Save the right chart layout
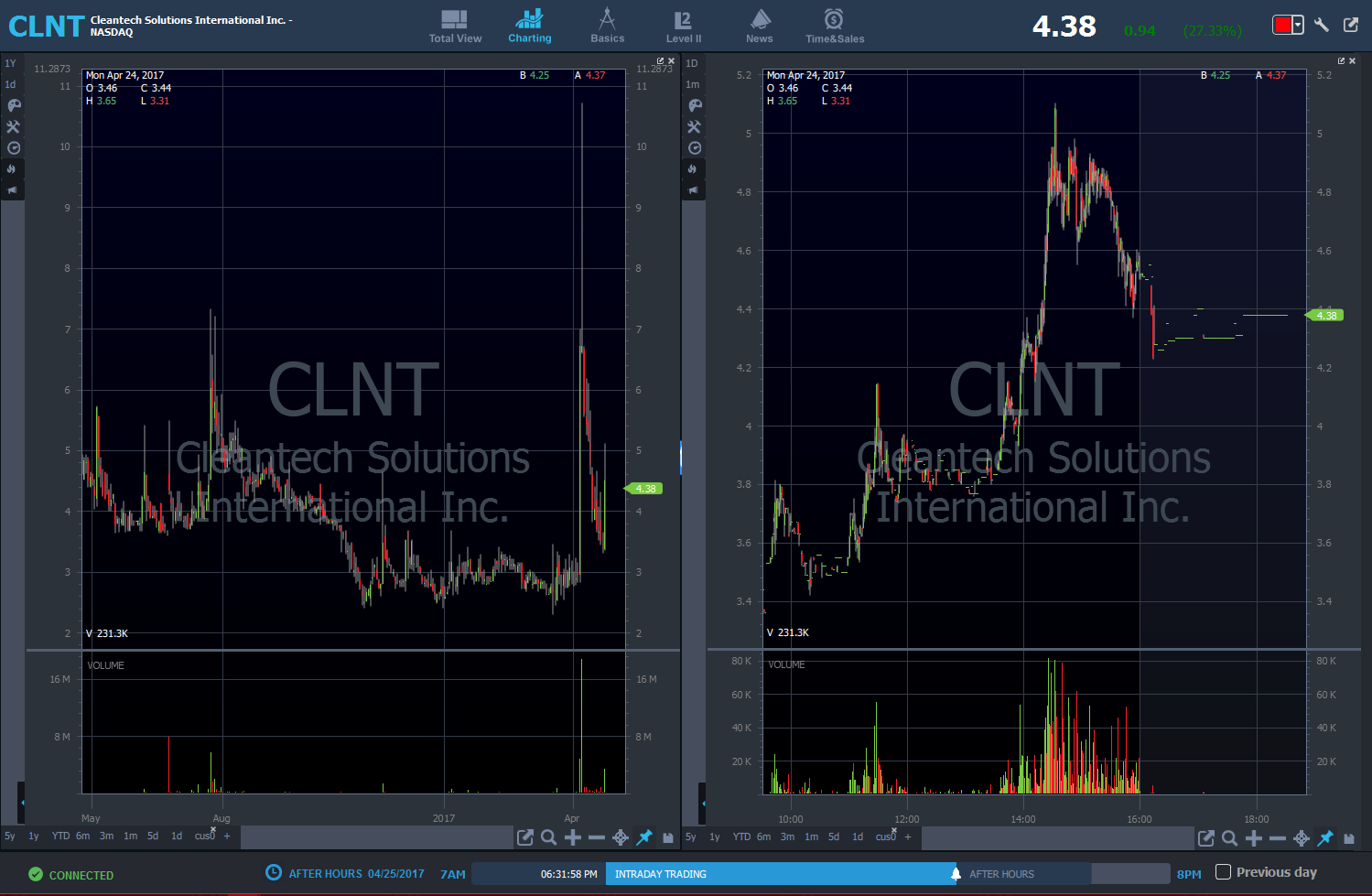1372x896 pixels. click(x=1349, y=837)
